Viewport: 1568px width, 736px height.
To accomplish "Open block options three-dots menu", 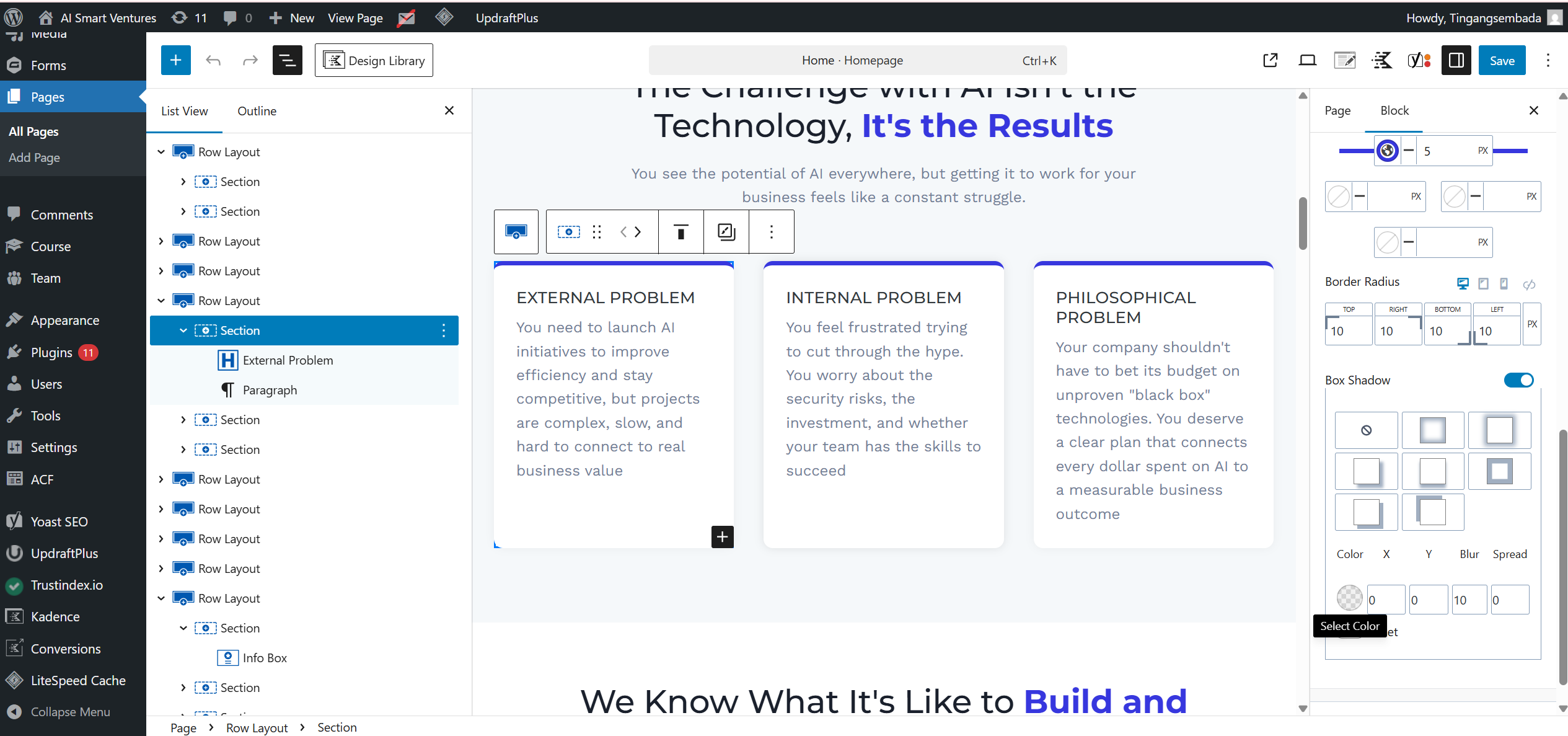I will click(771, 232).
